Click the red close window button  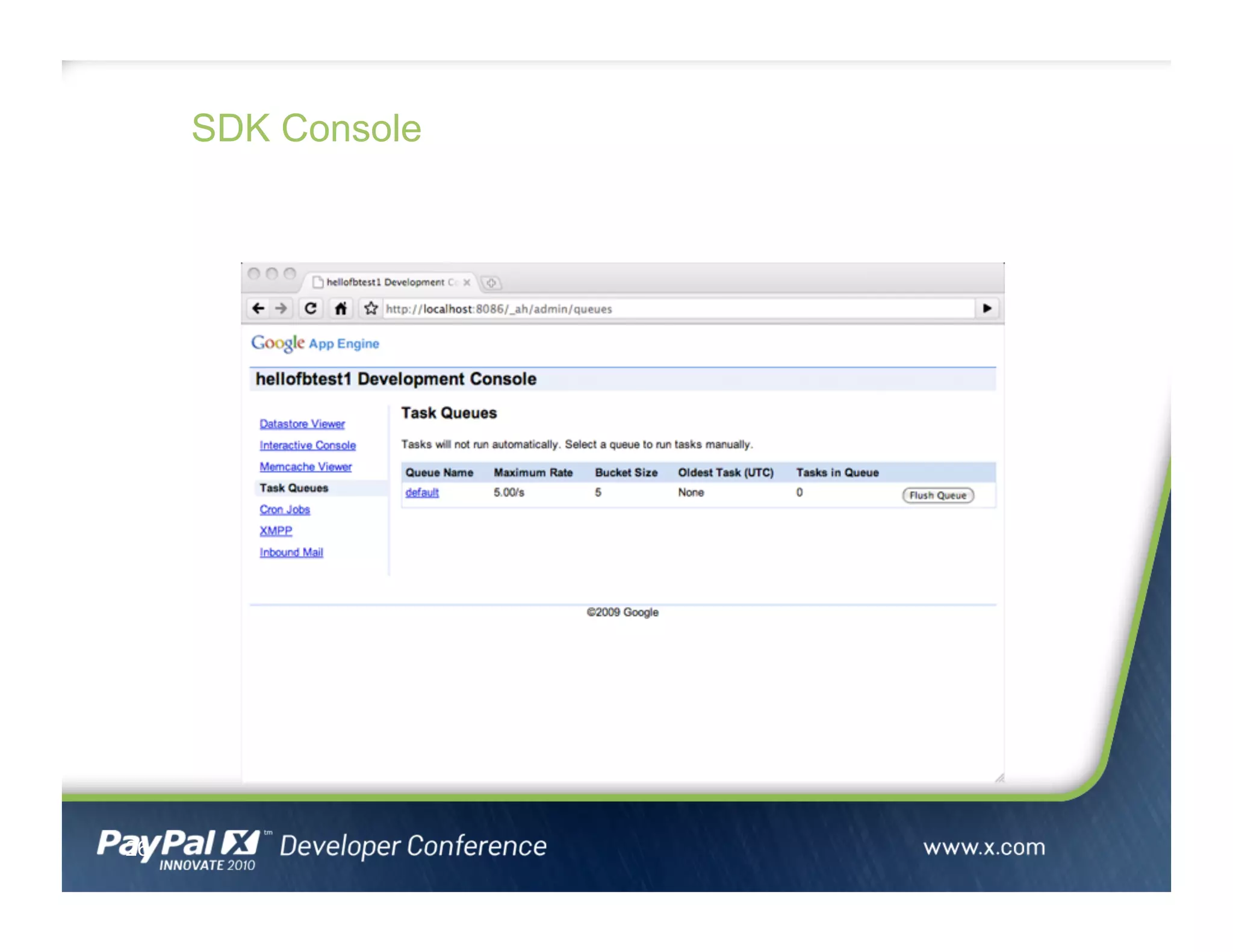coord(254,274)
